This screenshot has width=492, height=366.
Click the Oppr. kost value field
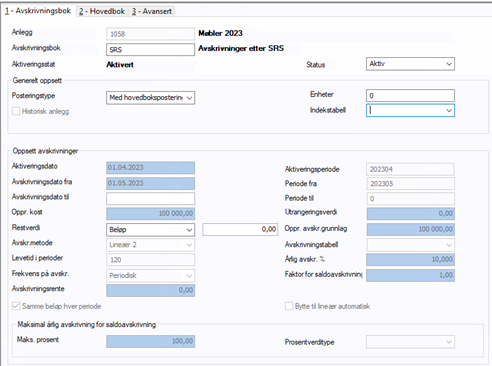(x=150, y=214)
